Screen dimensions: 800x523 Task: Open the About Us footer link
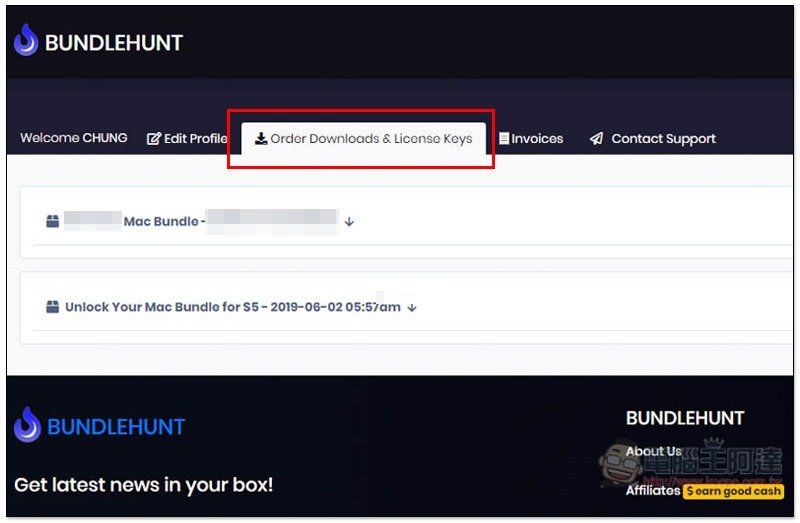click(654, 451)
